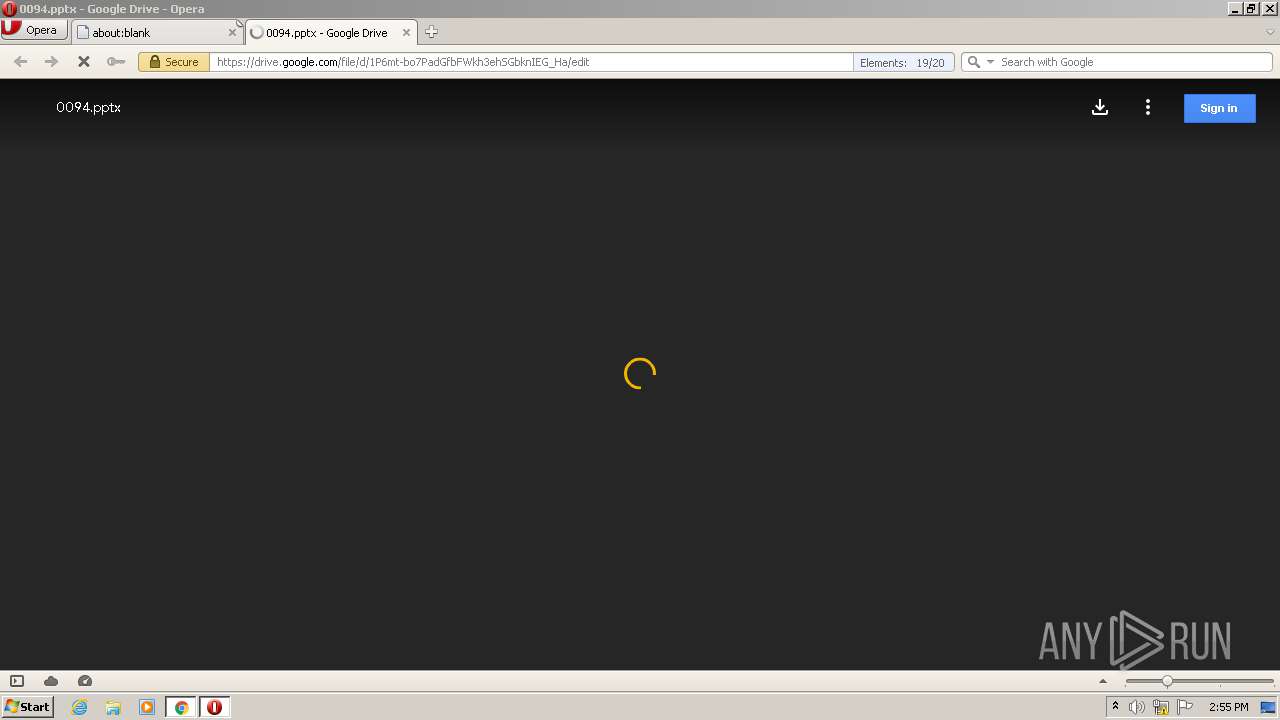
Task: Click the 0094.pptx file name title
Action: tap(88, 107)
